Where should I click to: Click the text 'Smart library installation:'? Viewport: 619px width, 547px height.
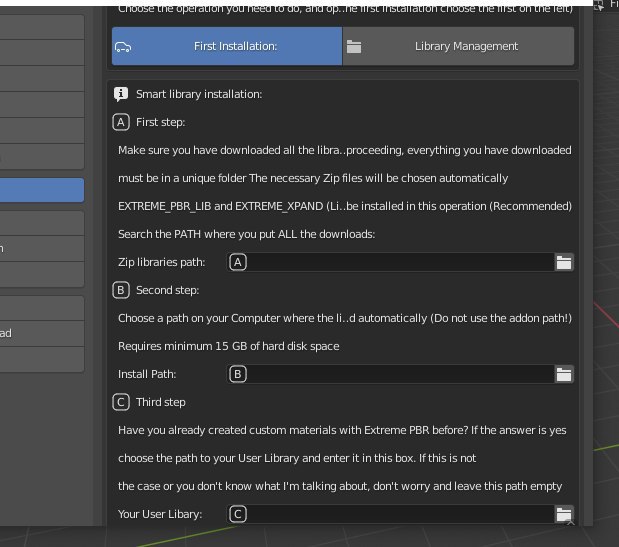[199, 94]
